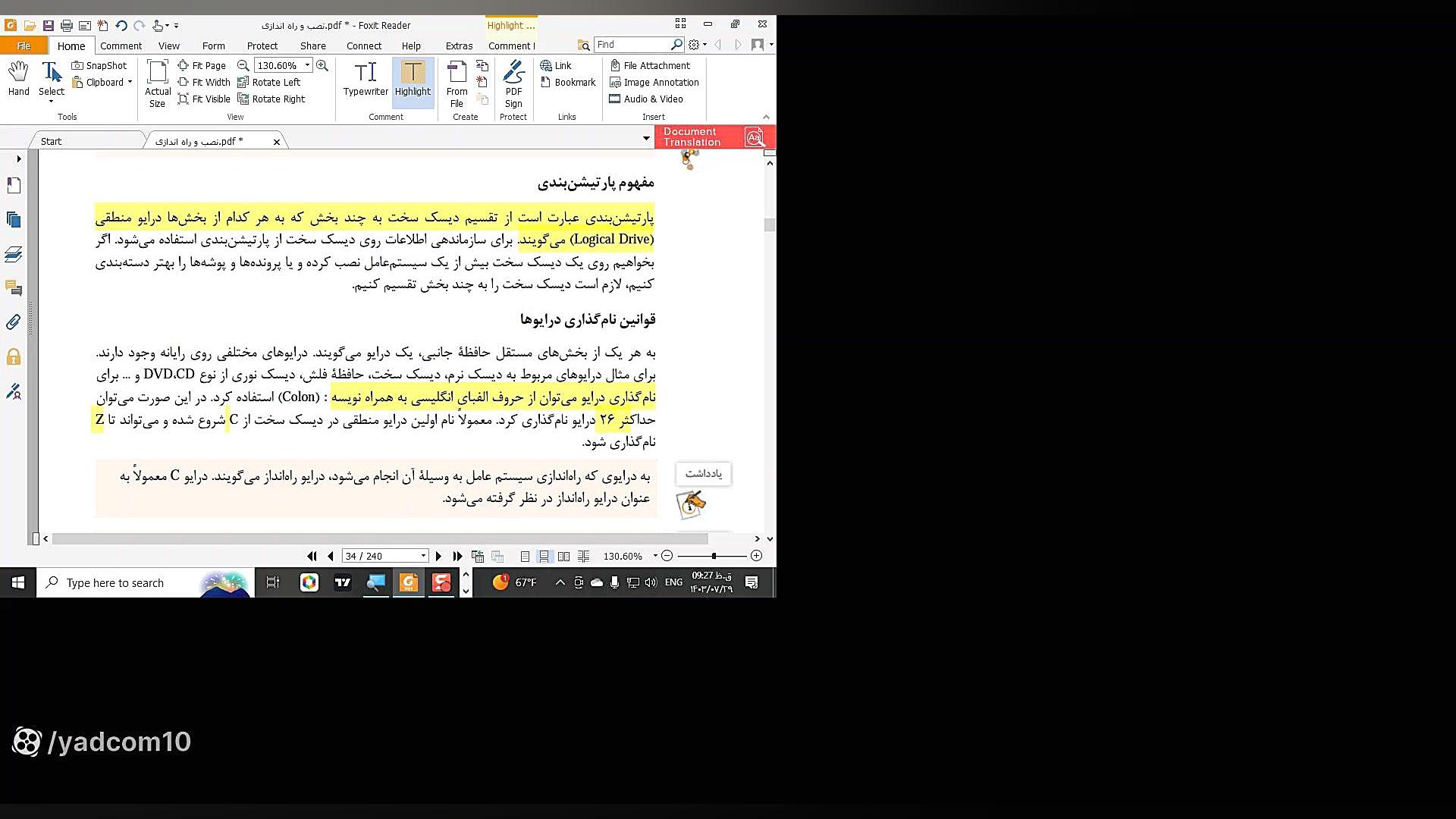Click the SnapShot tool

[99, 65]
